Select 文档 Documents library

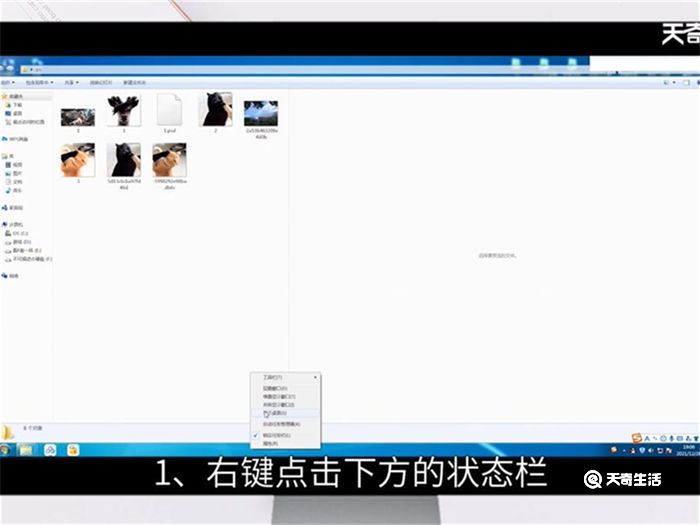tap(14, 182)
